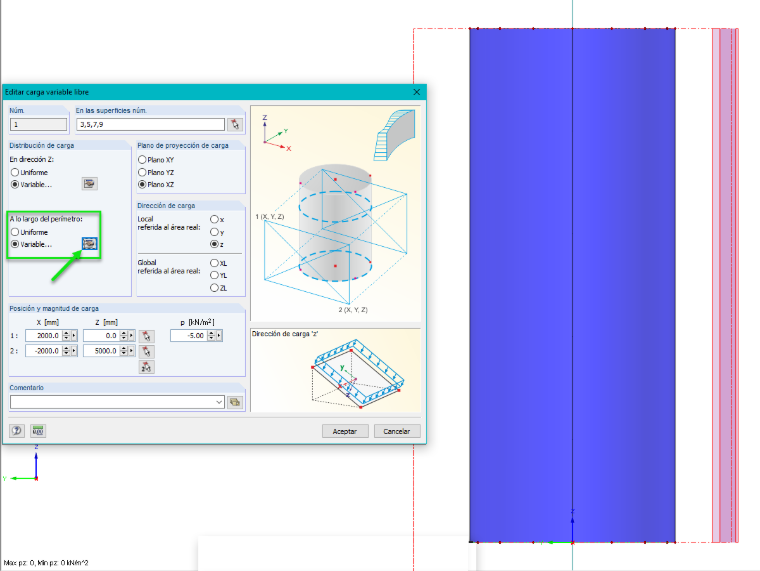Open side arrow menu for X value 2000.0

pos(74,335)
